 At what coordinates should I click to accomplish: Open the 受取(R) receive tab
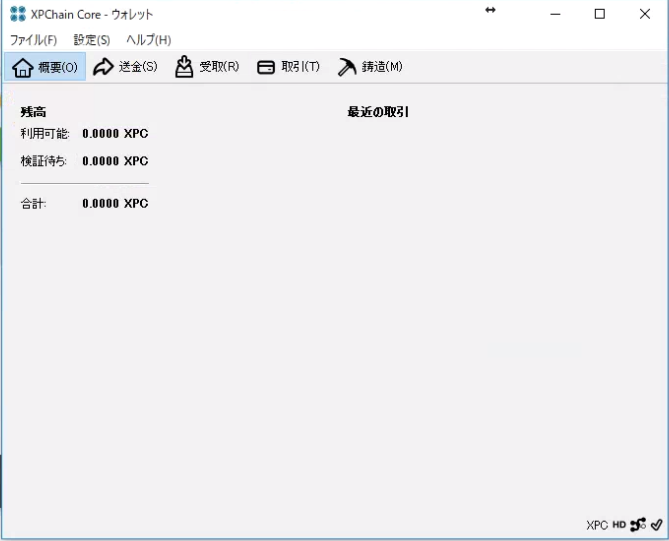[x=207, y=67]
